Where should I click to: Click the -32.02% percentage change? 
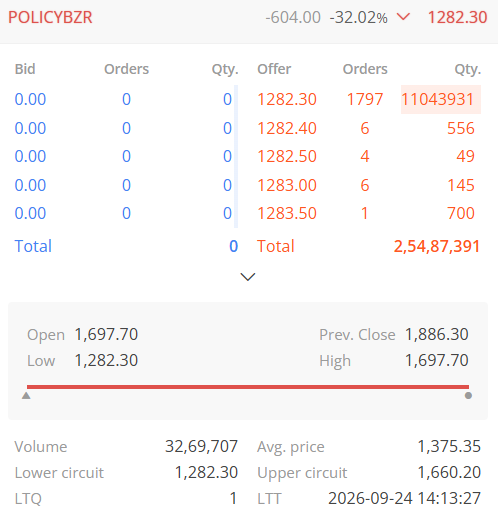pos(359,17)
